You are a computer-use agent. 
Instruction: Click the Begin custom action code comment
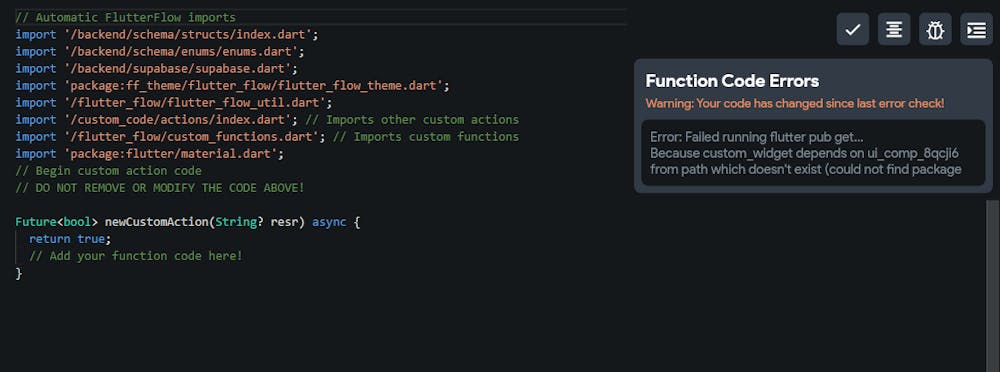(x=108, y=170)
